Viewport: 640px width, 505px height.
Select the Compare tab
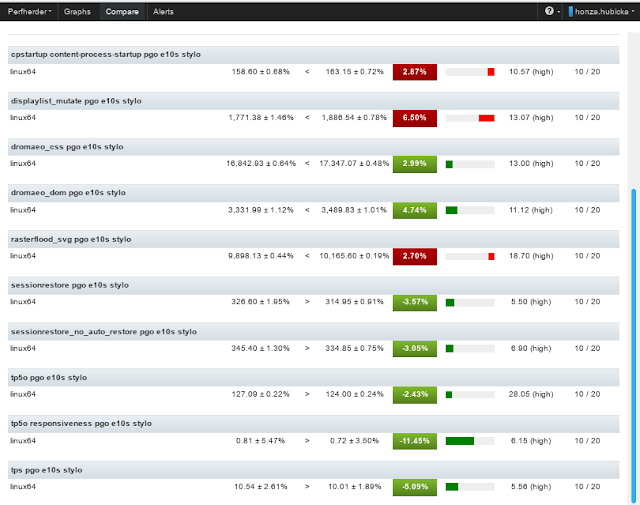click(x=122, y=11)
